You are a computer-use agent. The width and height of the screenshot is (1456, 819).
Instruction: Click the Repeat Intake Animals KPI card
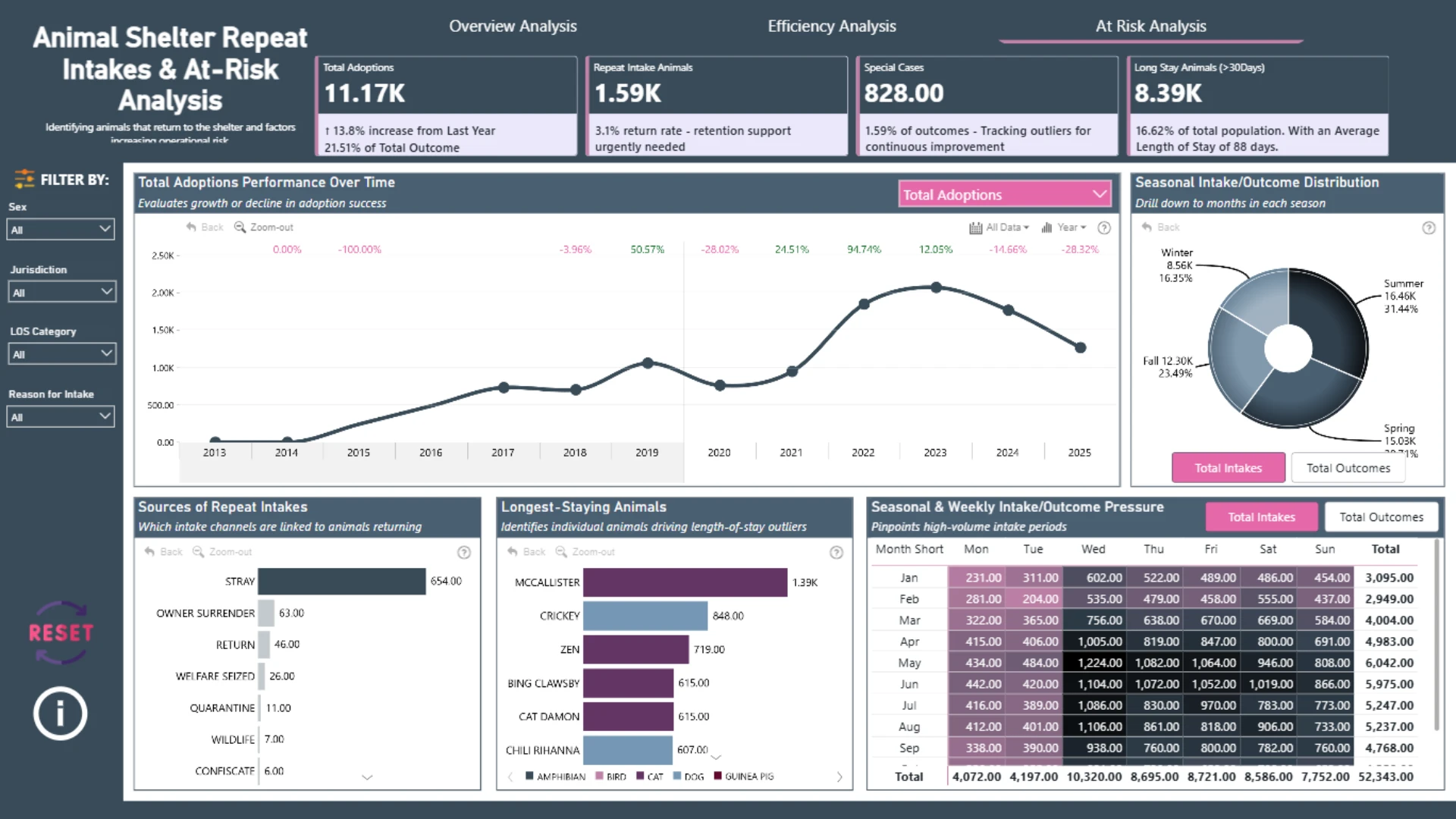click(717, 106)
